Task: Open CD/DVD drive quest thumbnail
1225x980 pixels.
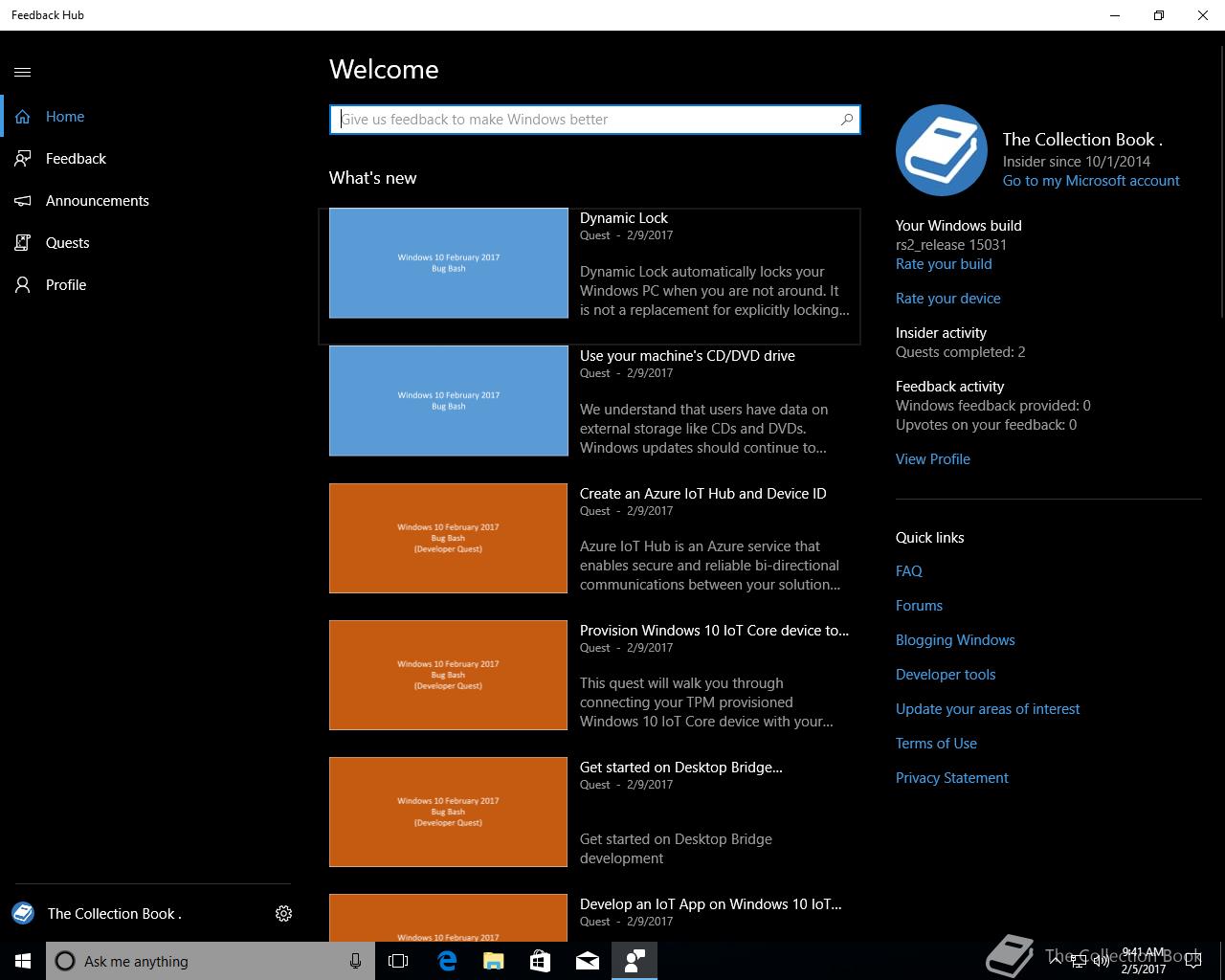Action: pos(449,401)
